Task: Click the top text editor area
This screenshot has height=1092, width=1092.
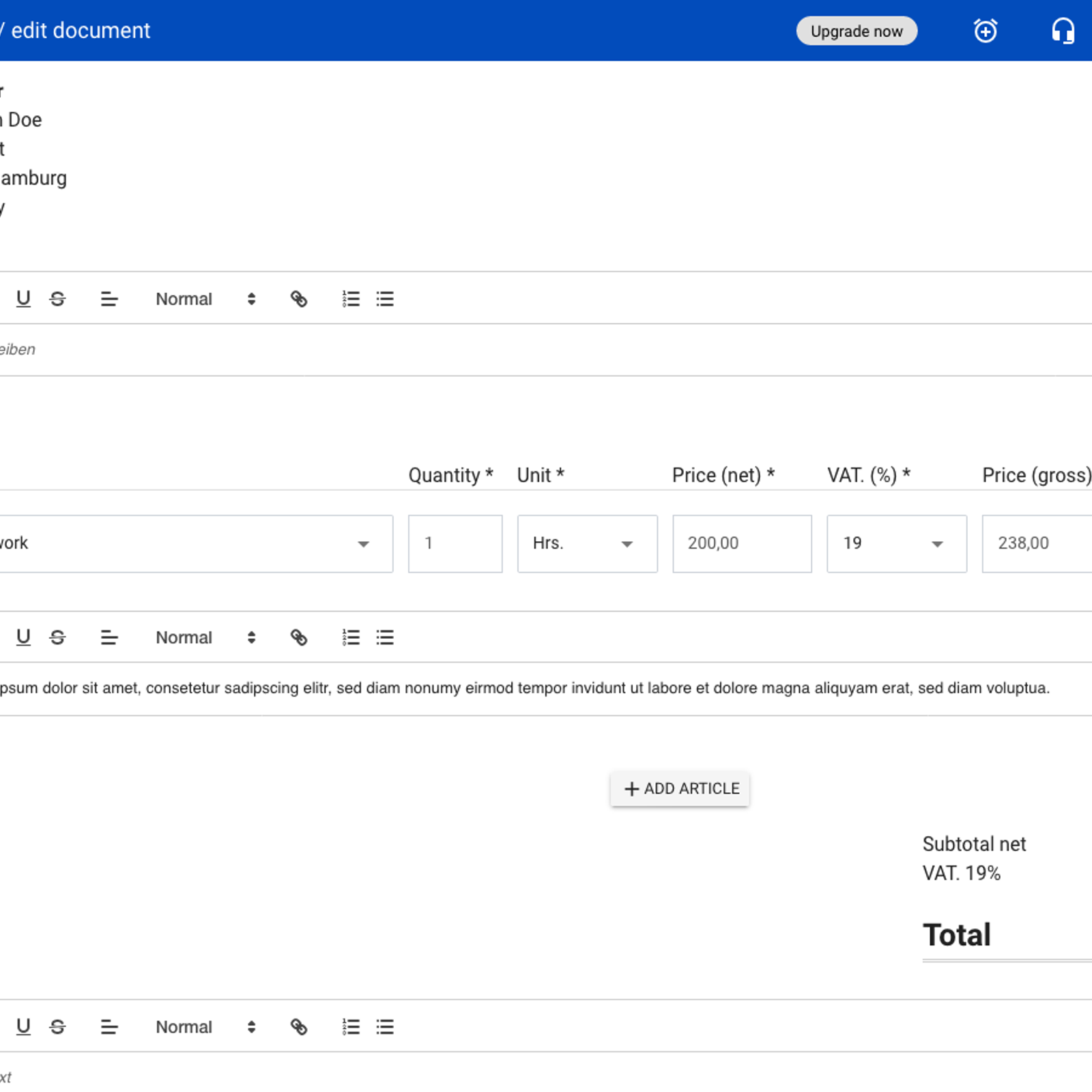Action: point(546,349)
